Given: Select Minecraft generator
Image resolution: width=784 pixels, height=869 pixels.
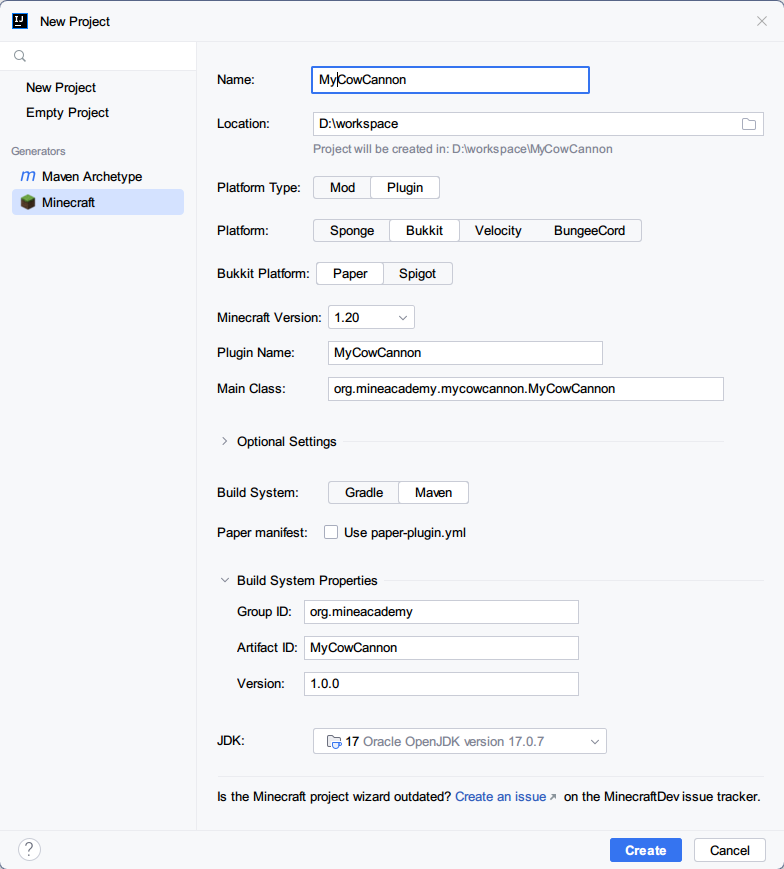Looking at the screenshot, I should click(x=98, y=202).
